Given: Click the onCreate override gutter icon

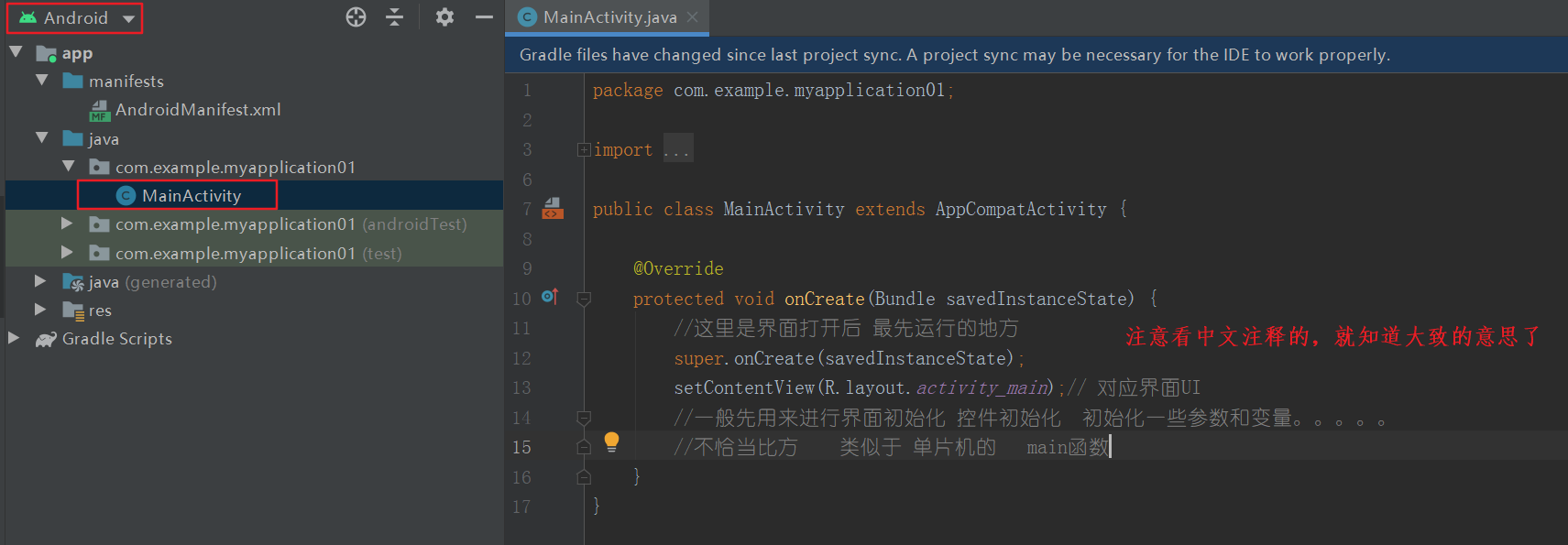Looking at the screenshot, I should [x=550, y=297].
